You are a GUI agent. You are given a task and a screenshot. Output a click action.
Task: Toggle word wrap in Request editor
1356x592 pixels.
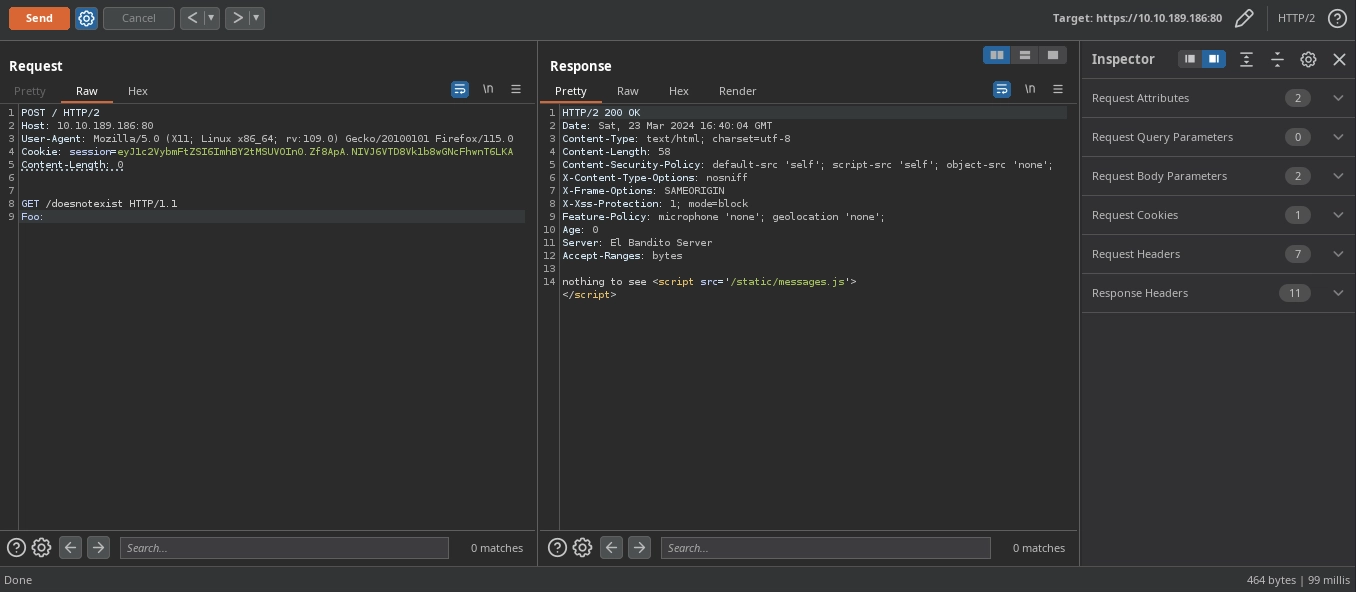(460, 89)
